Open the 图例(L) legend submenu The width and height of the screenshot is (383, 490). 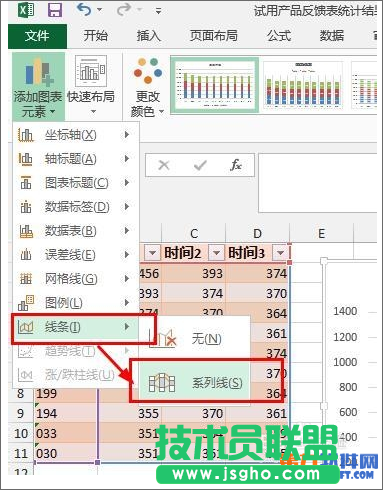(x=76, y=303)
